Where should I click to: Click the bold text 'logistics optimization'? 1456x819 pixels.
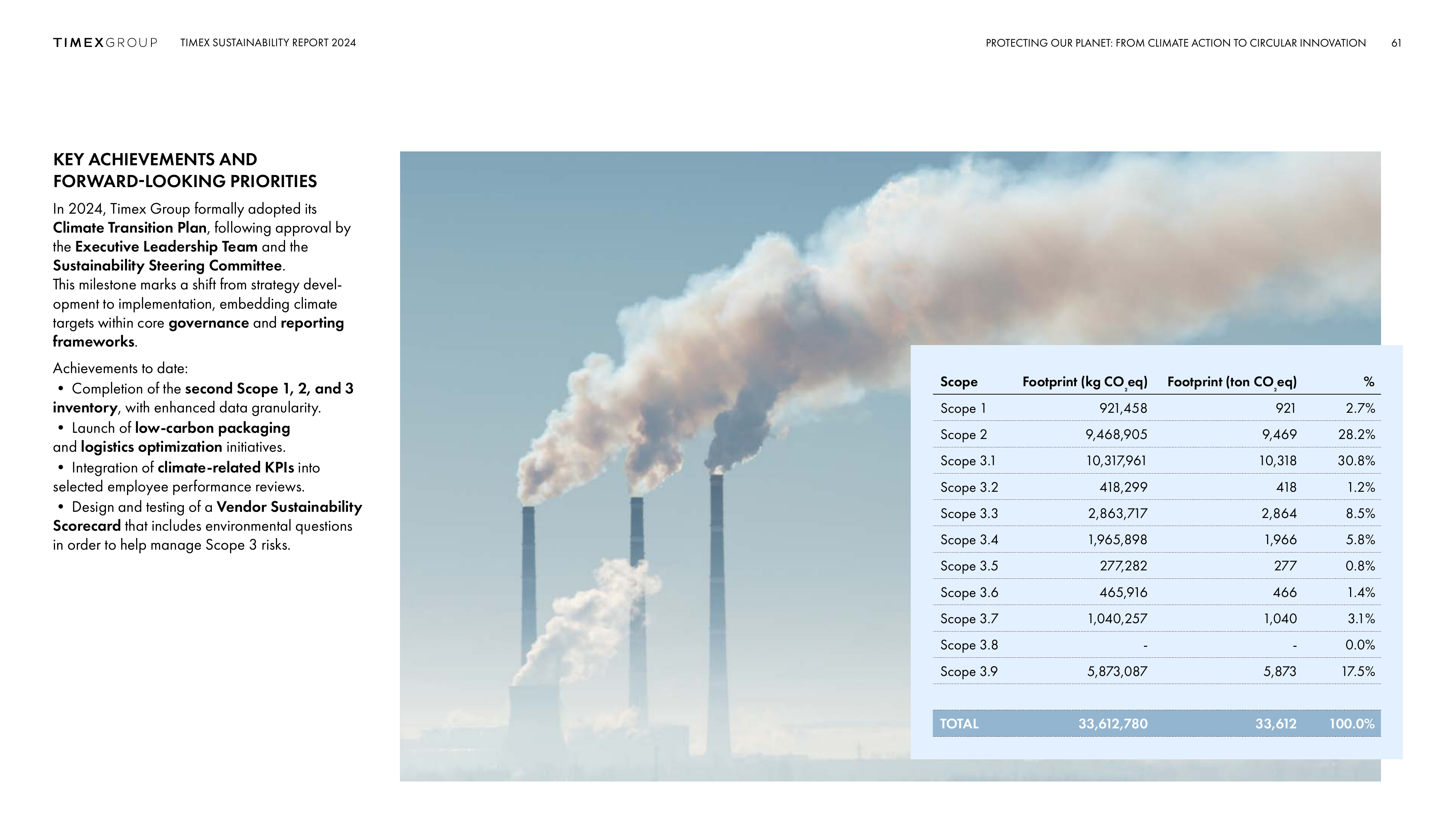151,447
